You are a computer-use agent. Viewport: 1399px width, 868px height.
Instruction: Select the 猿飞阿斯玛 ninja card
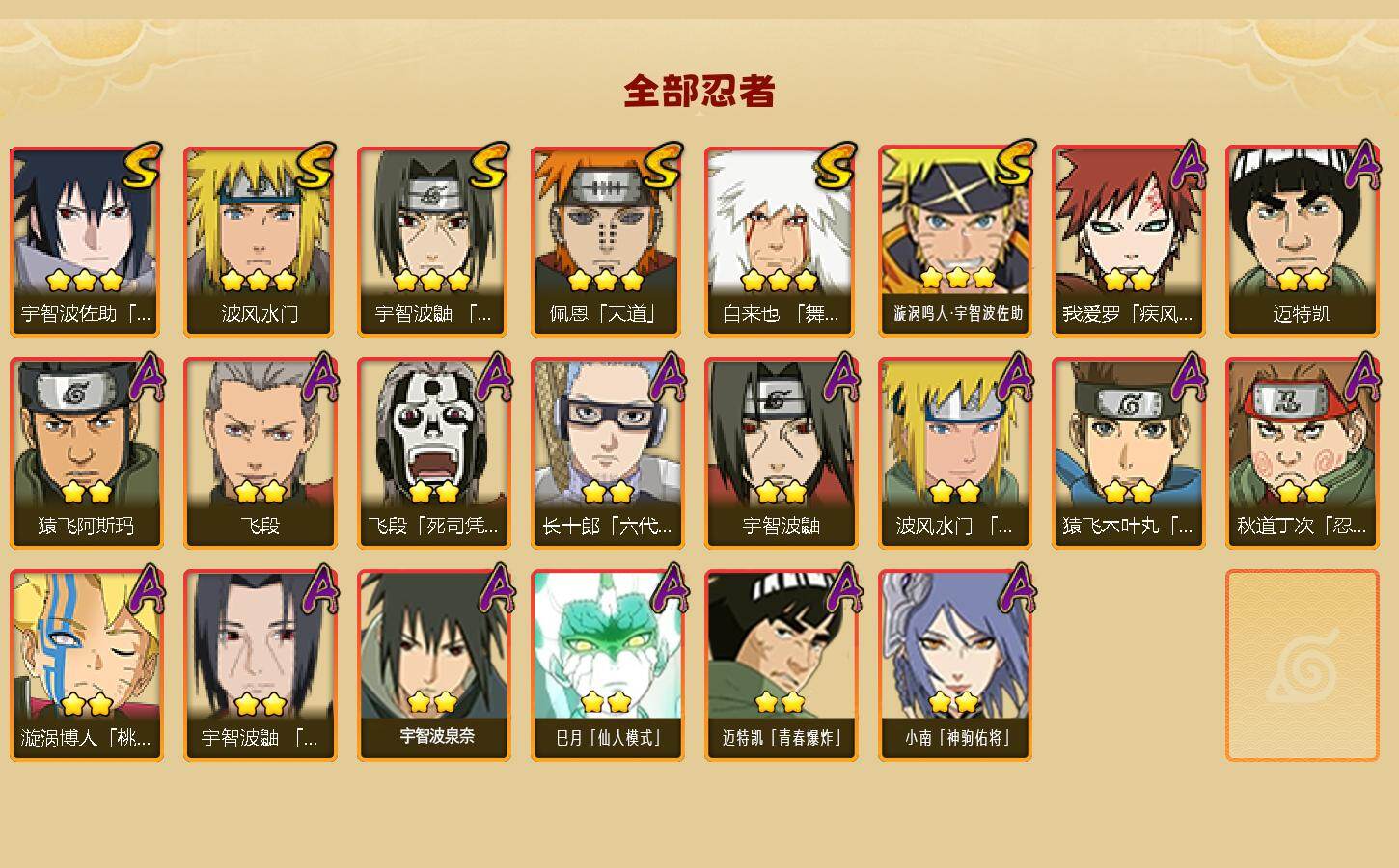coord(86,453)
